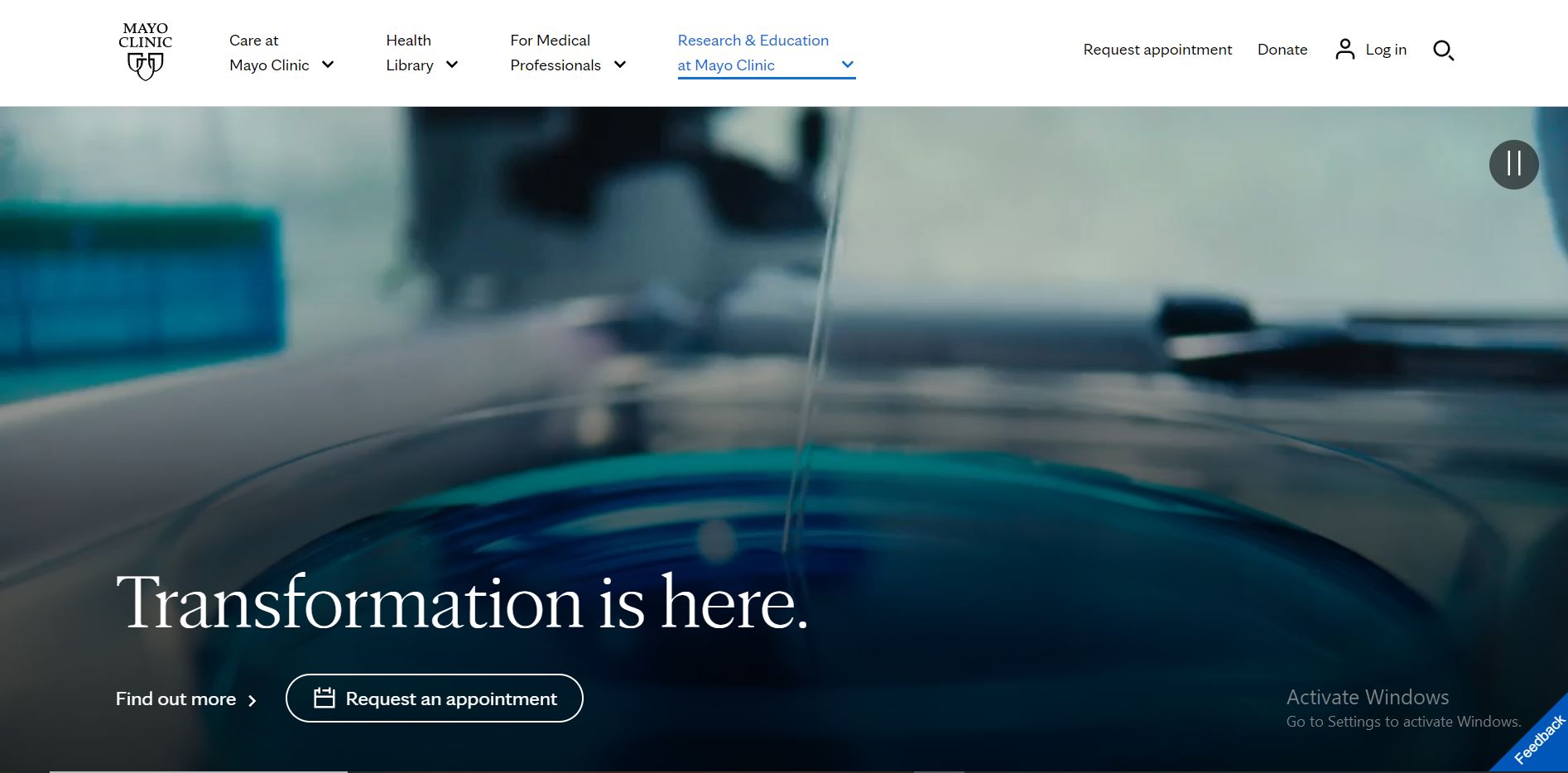This screenshot has height=773, width=1568.
Task: Select the Health Library menu label
Action: pos(409,53)
